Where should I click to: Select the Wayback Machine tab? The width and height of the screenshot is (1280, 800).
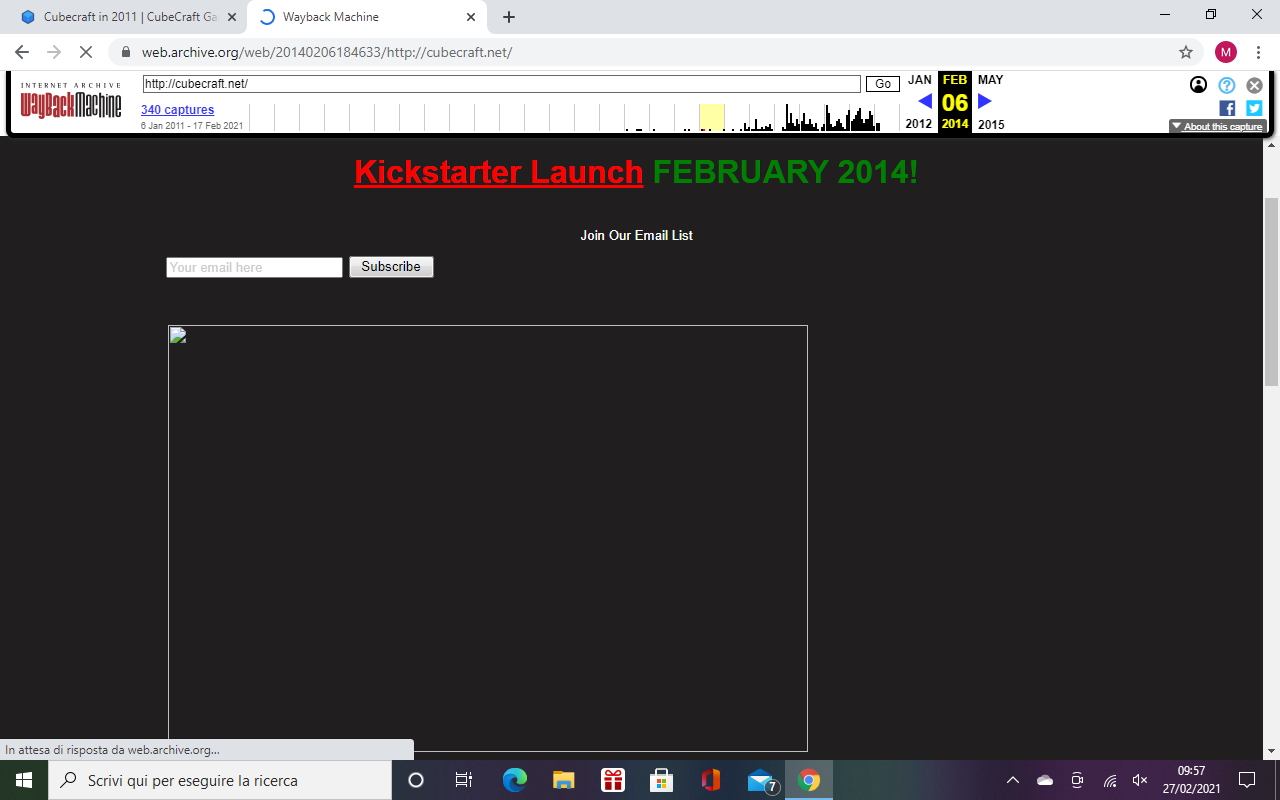tap(366, 17)
